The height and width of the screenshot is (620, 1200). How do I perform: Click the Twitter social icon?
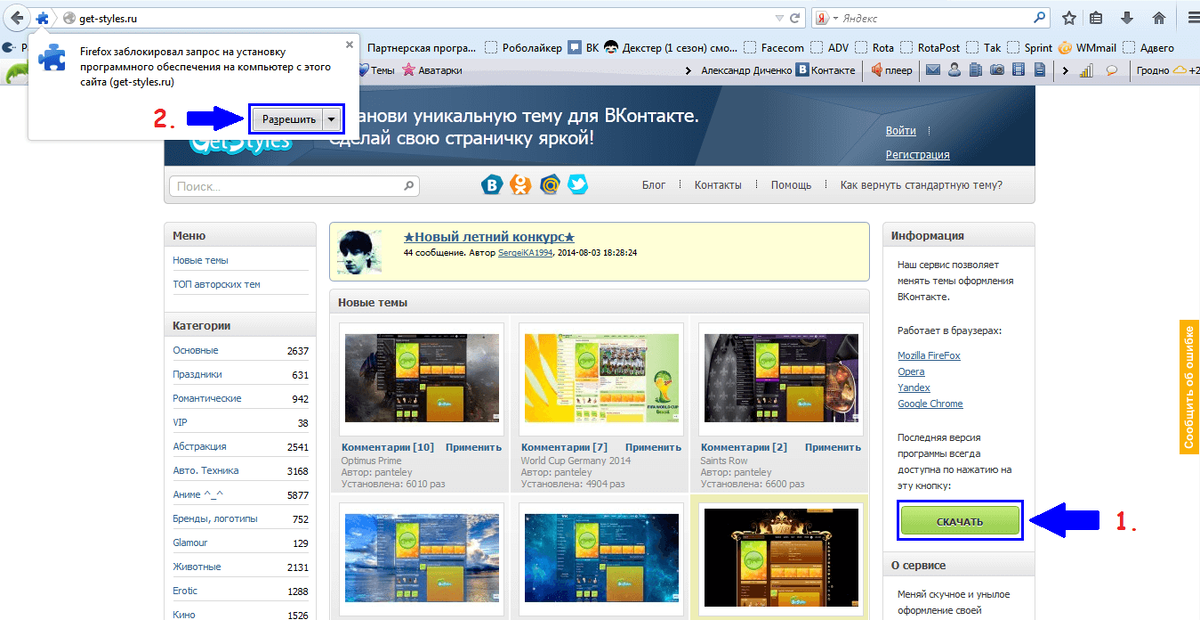tap(578, 185)
